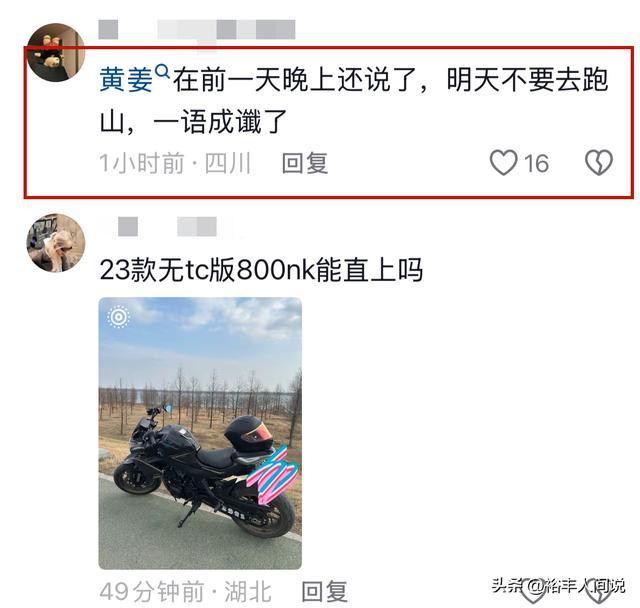Click the 头条 @裕丰人间说 watermark
Screen dimensions: 640x608
coord(558,586)
